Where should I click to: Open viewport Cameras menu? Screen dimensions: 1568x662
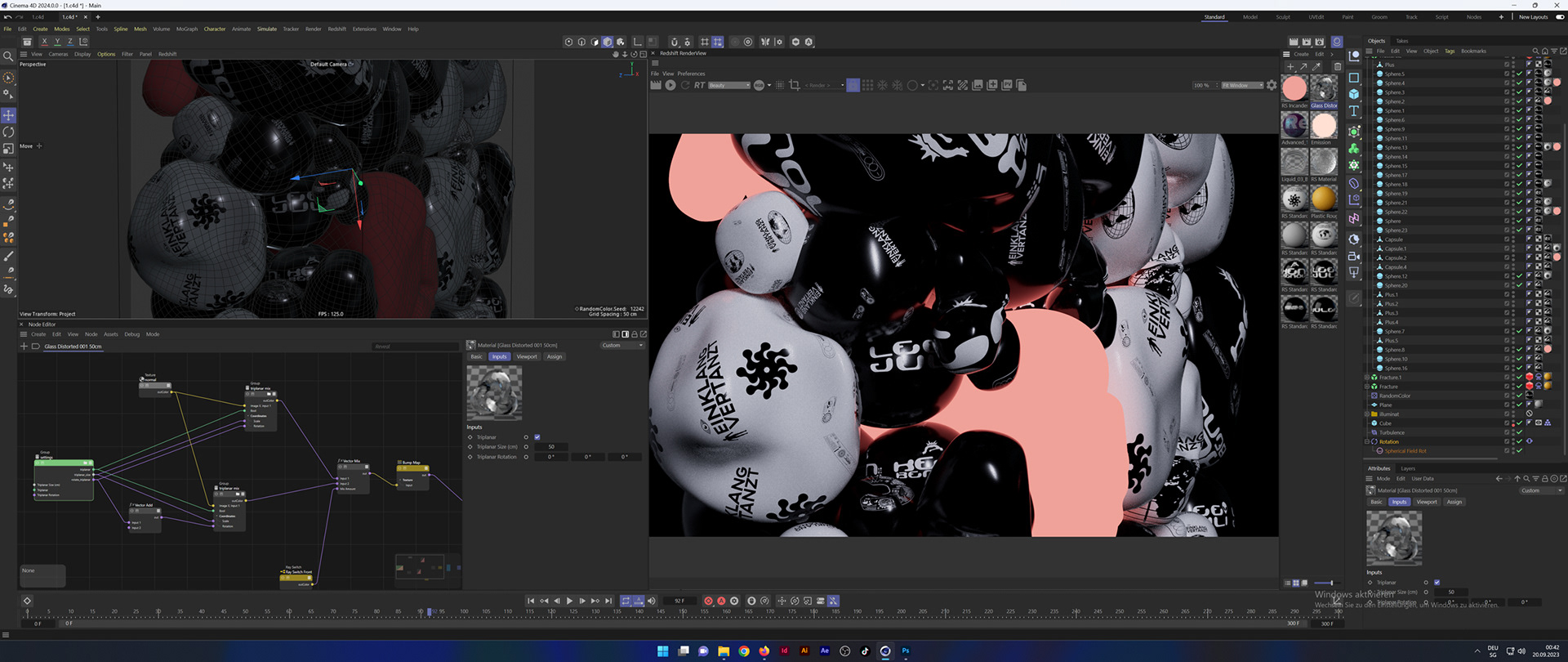(59, 54)
